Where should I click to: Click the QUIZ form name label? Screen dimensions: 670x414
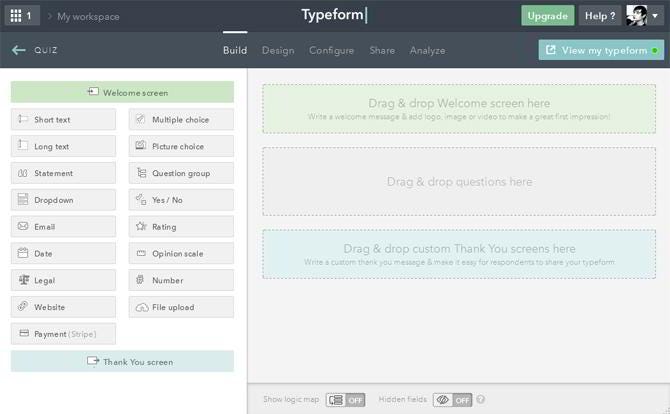point(46,50)
